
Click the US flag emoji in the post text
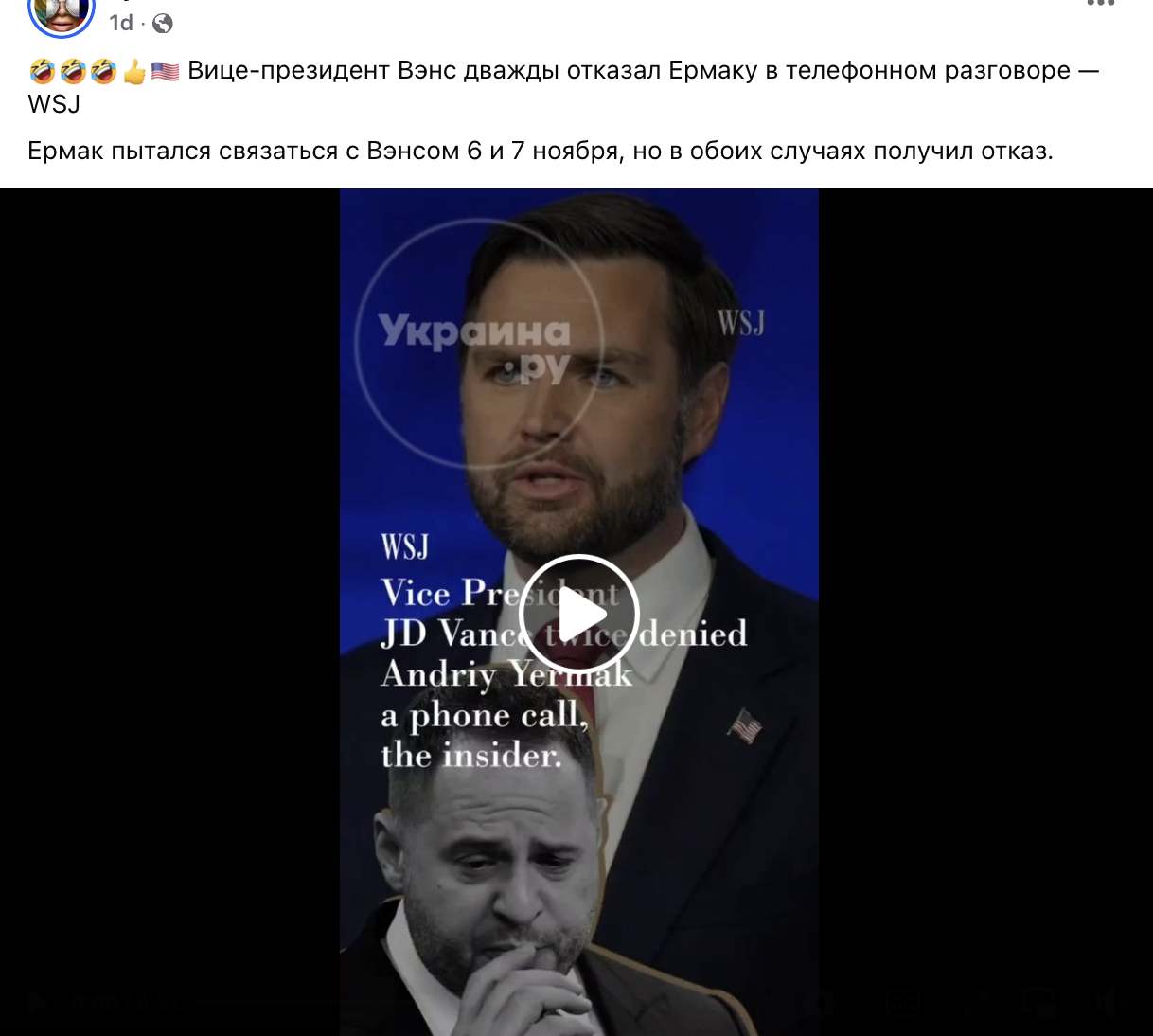pos(166,72)
